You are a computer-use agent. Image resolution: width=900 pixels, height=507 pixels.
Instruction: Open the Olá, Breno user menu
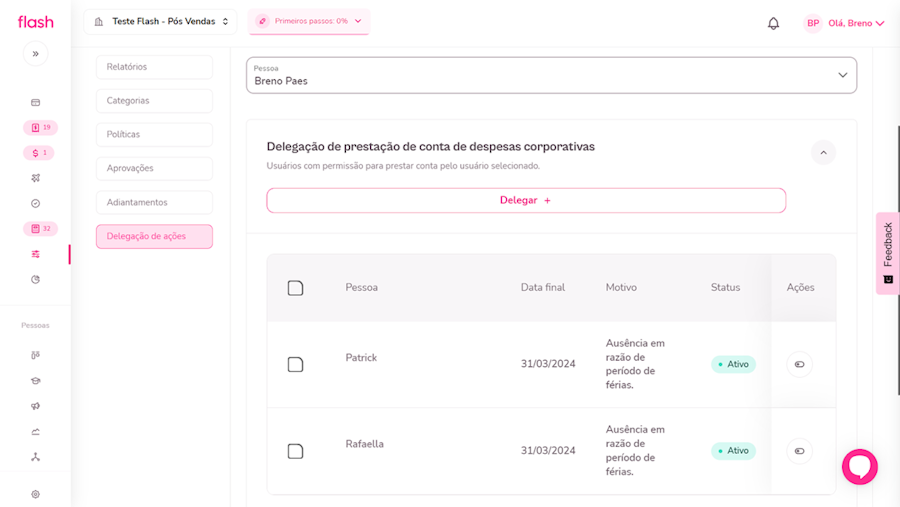point(856,24)
